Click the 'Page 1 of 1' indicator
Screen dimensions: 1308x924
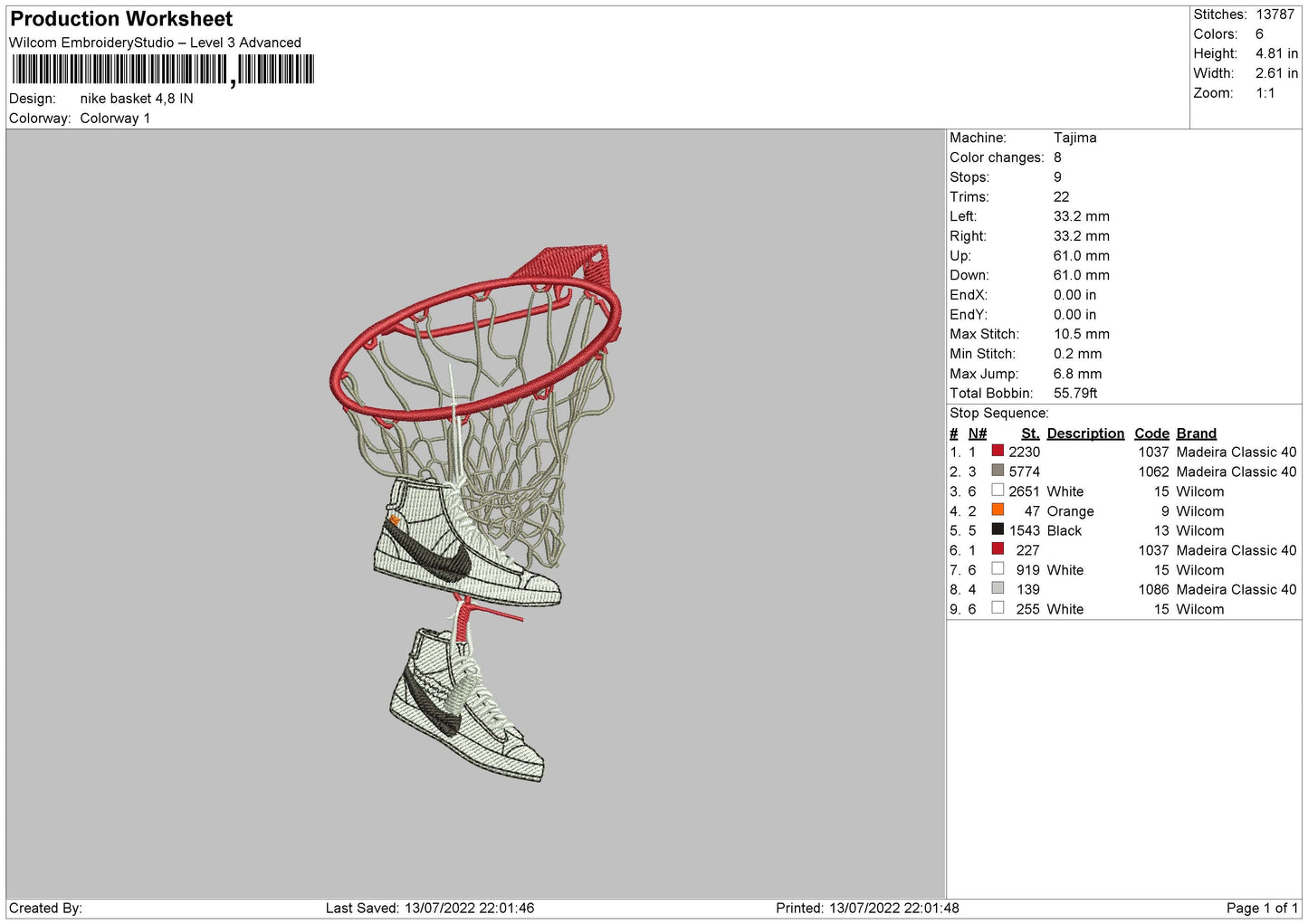(x=1262, y=909)
